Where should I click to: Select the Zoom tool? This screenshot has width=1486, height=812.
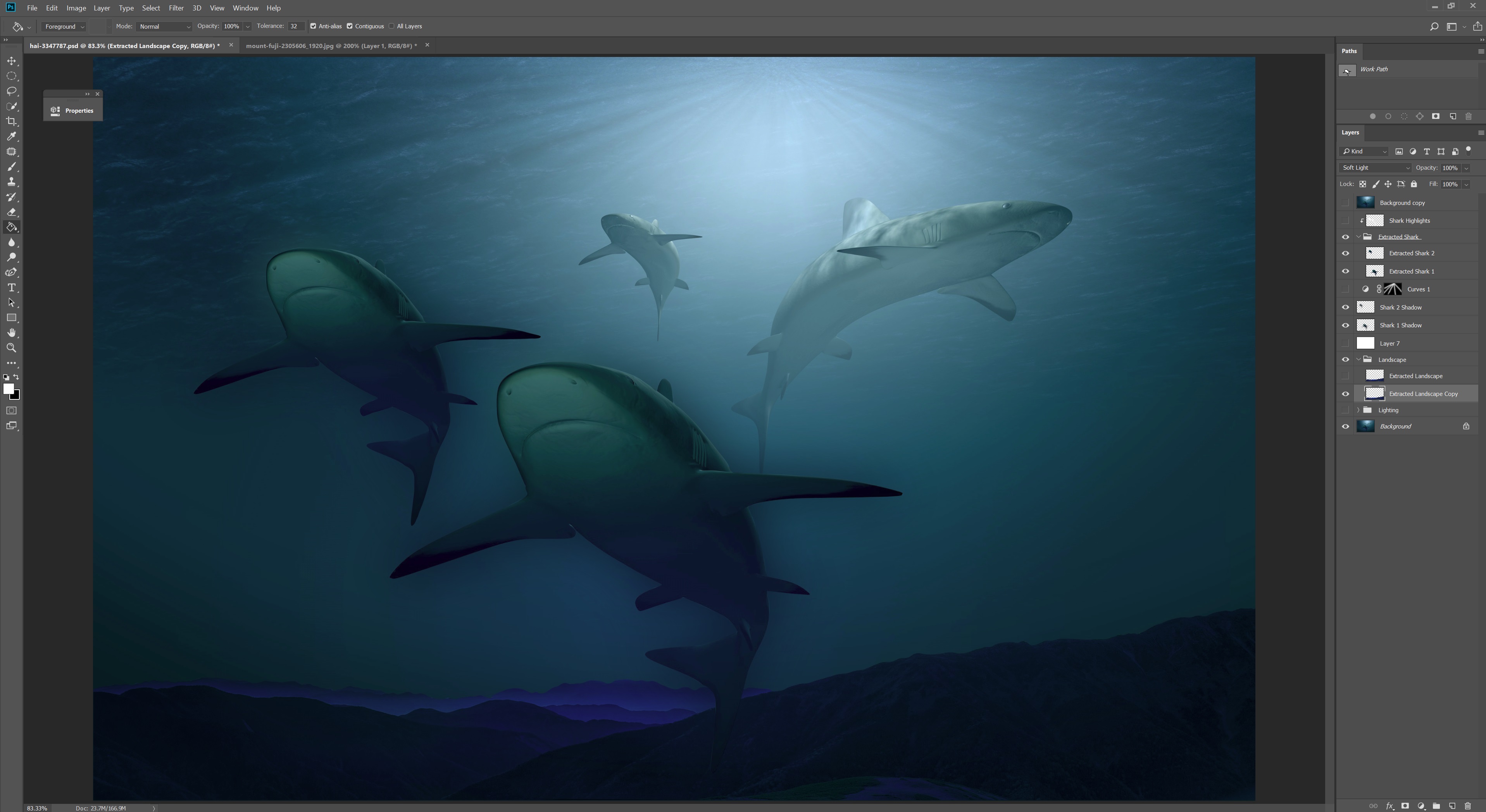[12, 348]
